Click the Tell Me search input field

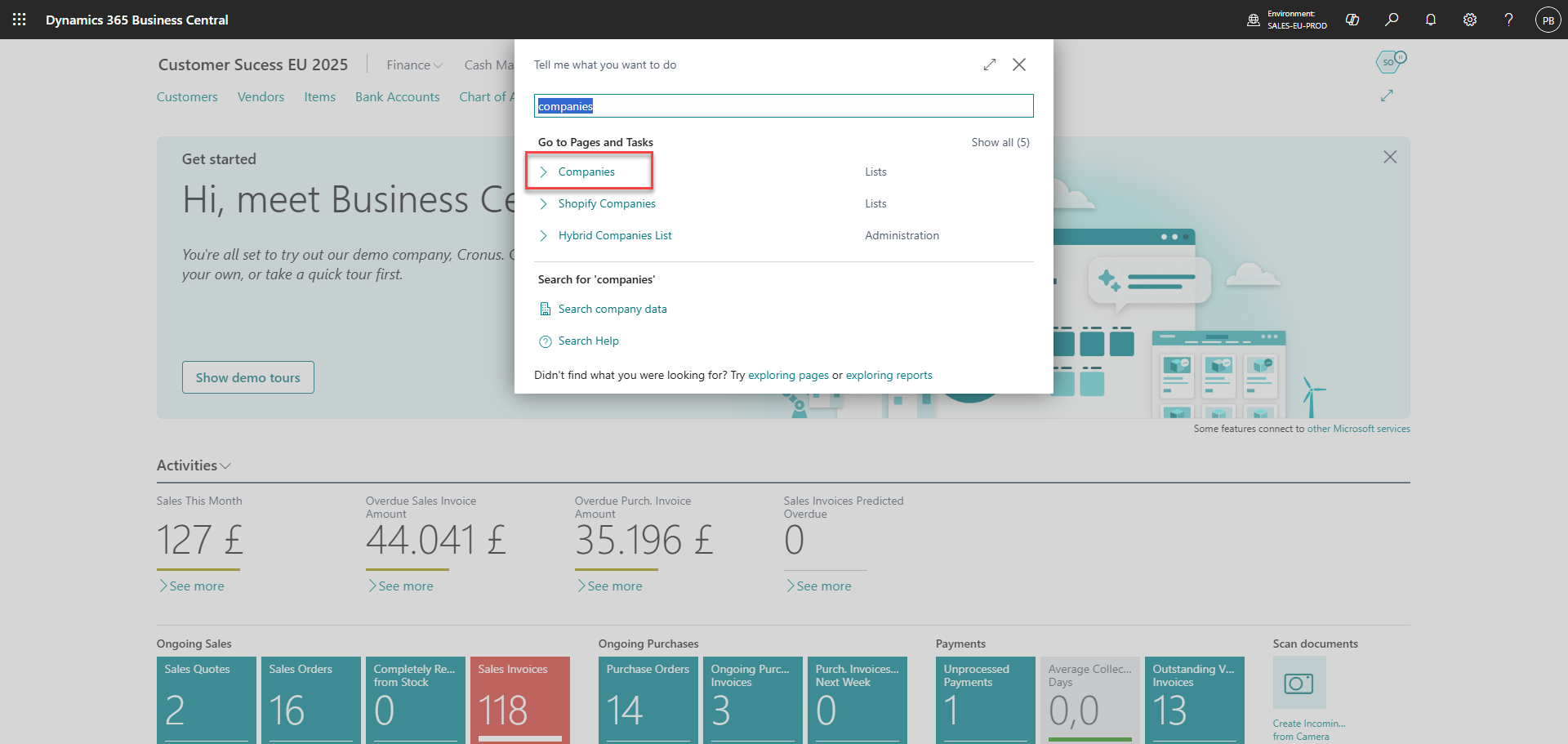784,106
